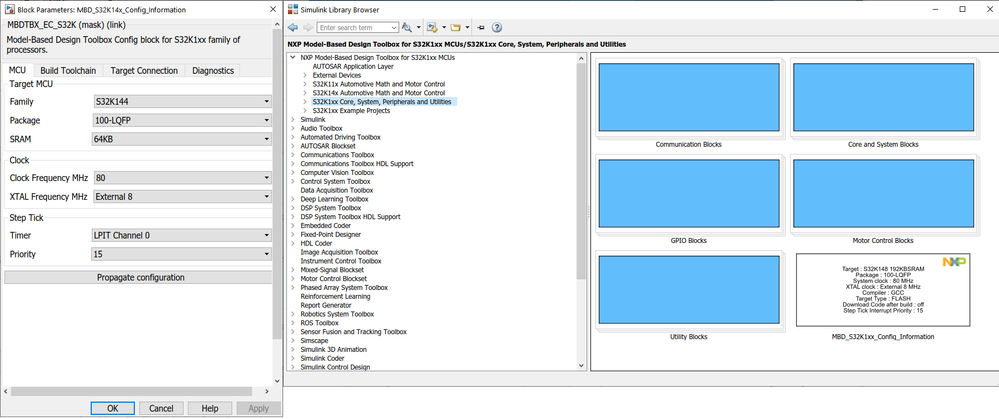Collapse NXP Model-Based Design Toolbox node
The height and width of the screenshot is (419, 999).
[292, 57]
